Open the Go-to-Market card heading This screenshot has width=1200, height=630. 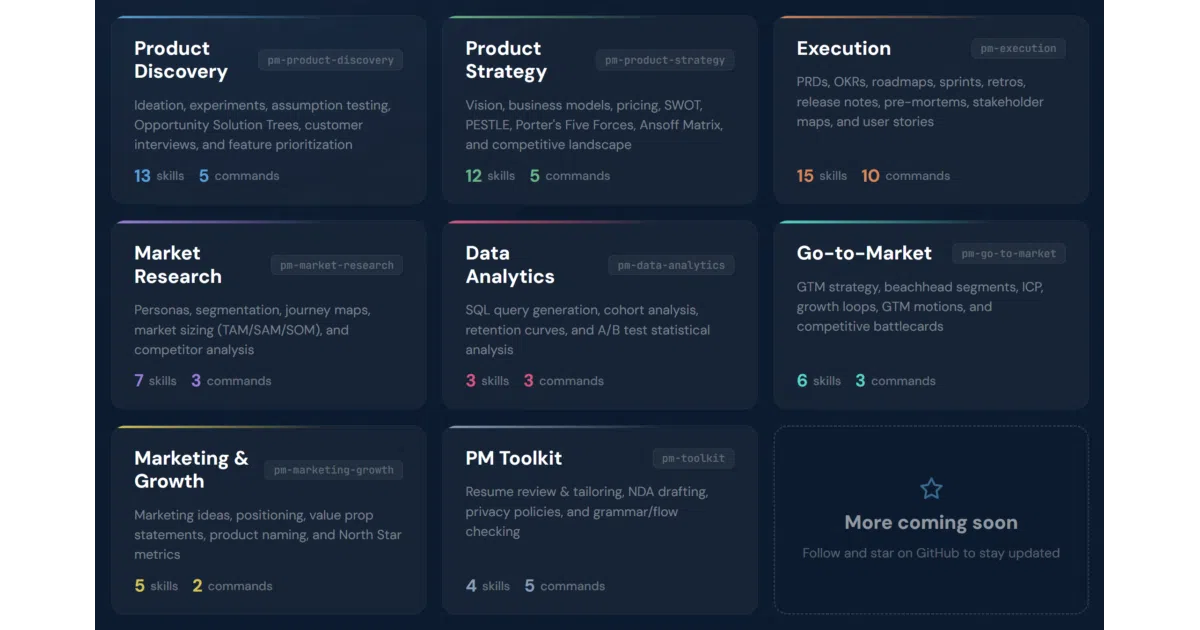pos(864,253)
